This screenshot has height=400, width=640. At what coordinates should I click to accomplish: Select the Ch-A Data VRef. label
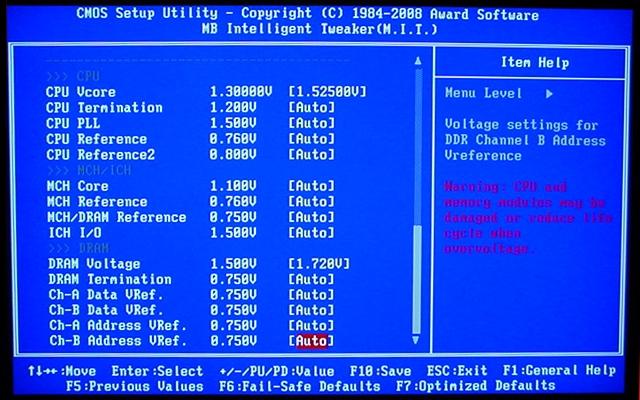coord(106,295)
